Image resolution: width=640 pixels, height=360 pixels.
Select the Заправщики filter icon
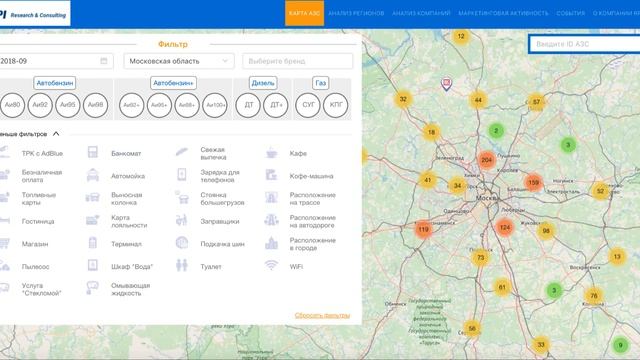182,220
